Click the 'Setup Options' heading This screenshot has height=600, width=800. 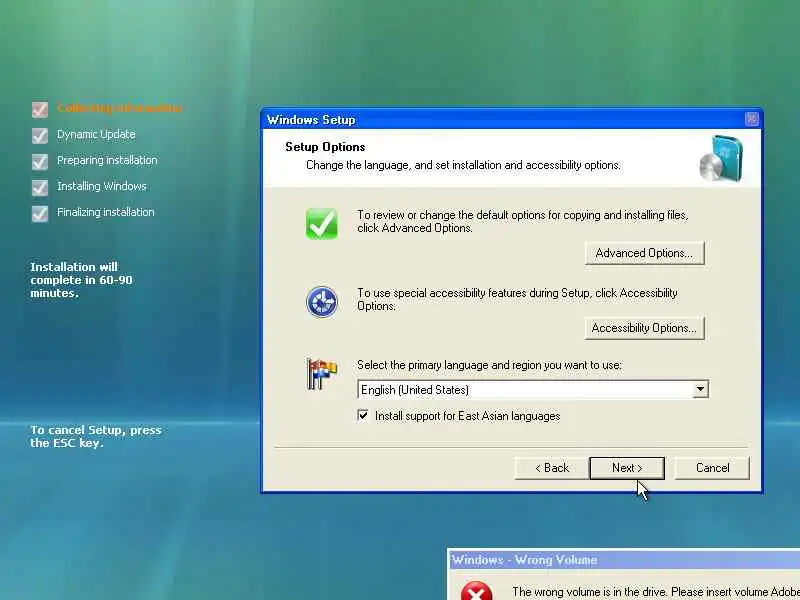pyautogui.click(x=325, y=147)
